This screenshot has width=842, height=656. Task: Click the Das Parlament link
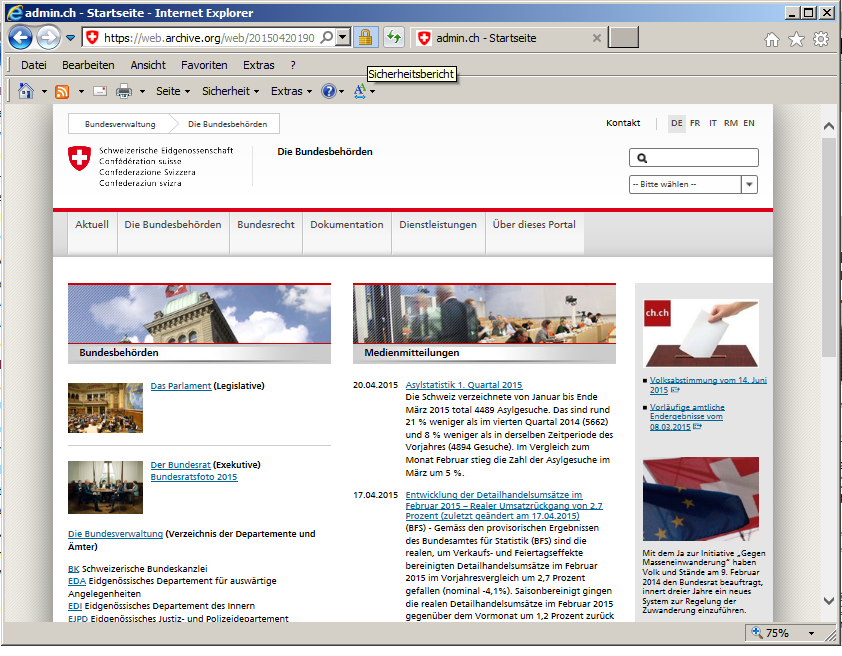coord(181,385)
